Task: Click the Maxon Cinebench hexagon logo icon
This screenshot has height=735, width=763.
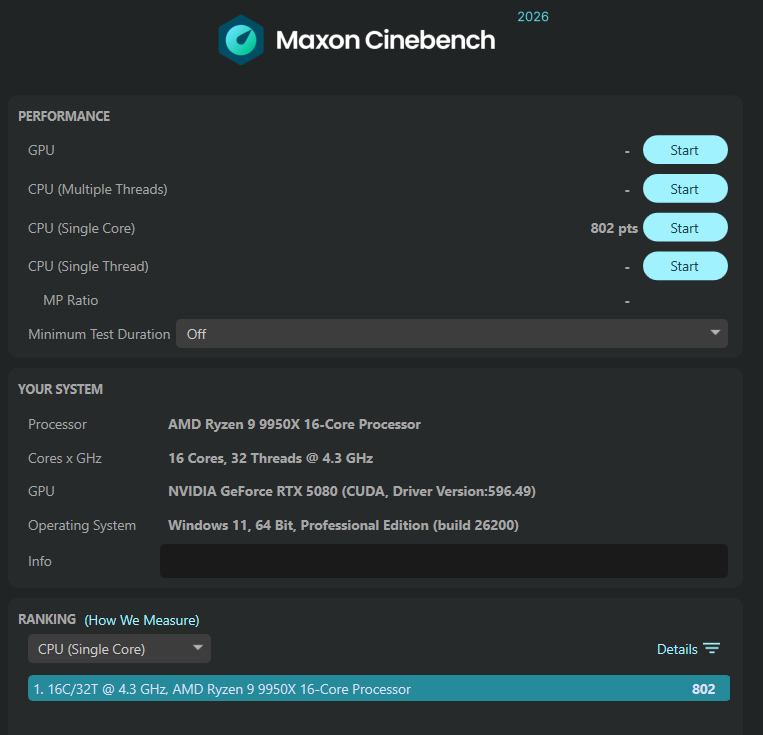Action: coord(241,40)
